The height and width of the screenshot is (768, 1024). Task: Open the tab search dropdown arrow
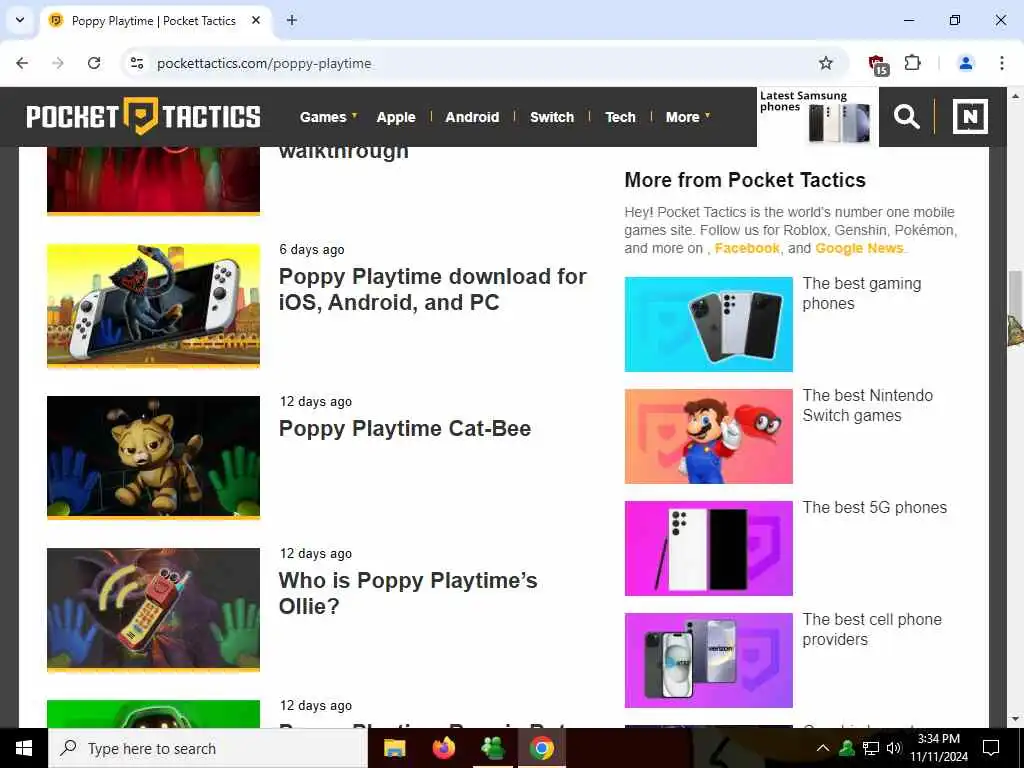[20, 20]
